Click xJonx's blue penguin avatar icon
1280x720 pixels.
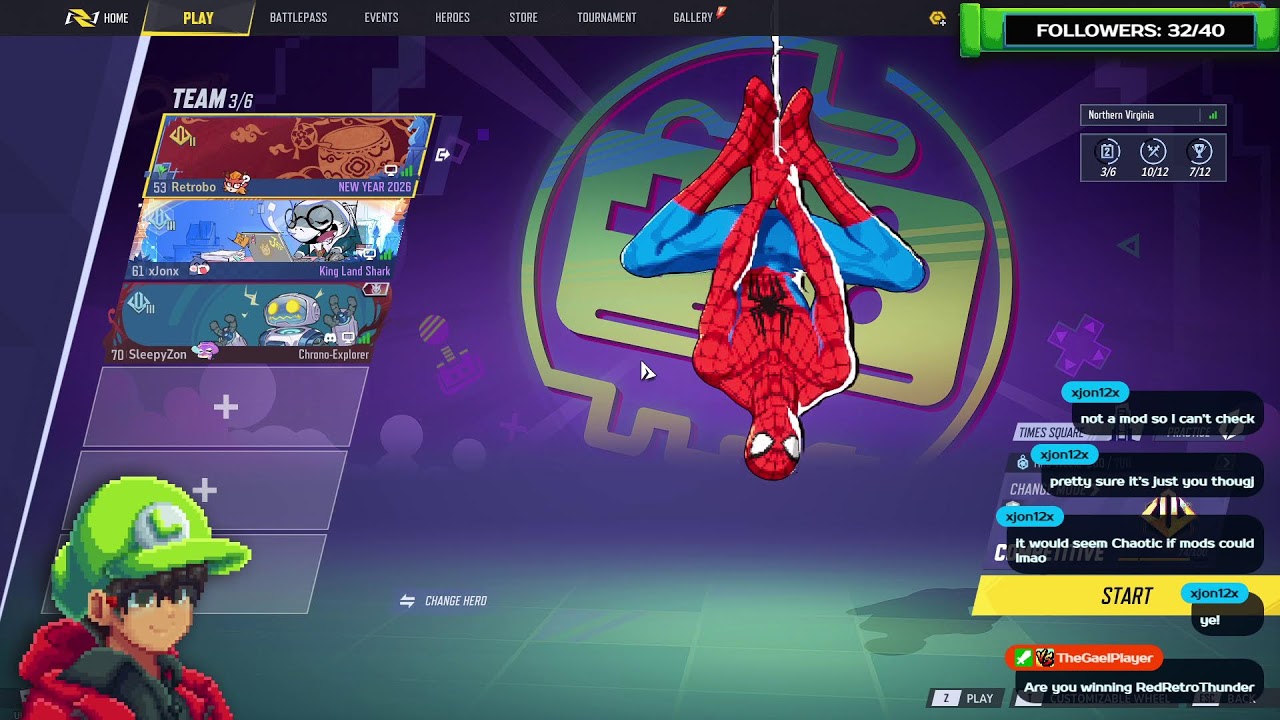tap(199, 269)
